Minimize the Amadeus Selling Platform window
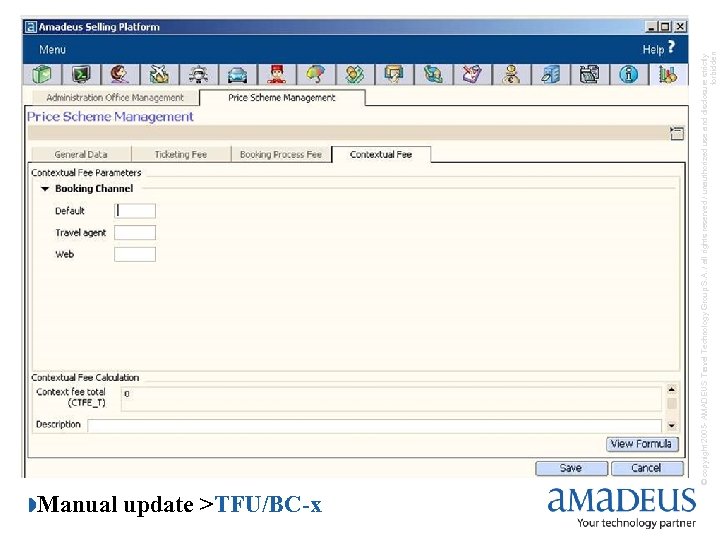 pyautogui.click(x=651, y=27)
